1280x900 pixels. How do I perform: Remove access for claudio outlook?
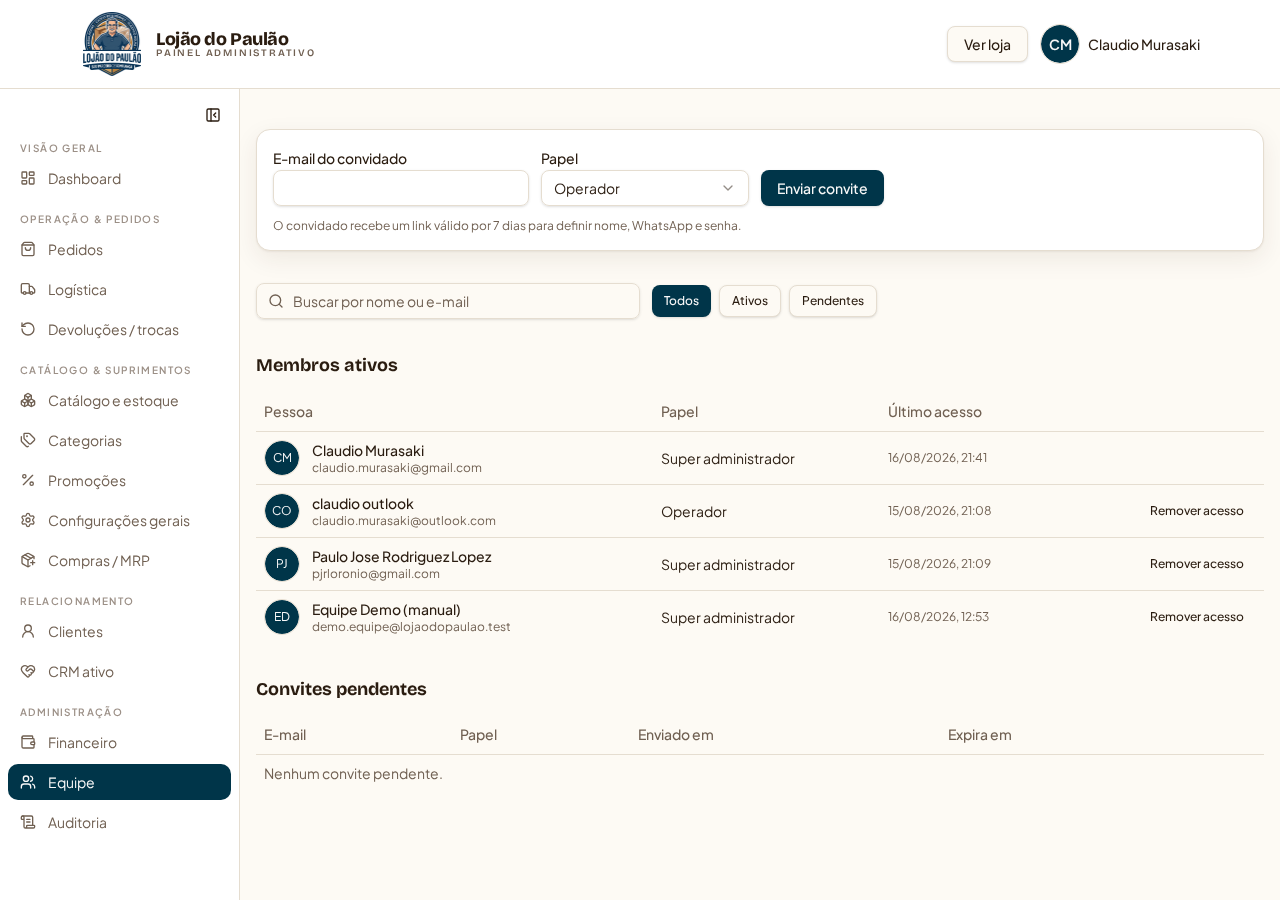(x=1197, y=511)
